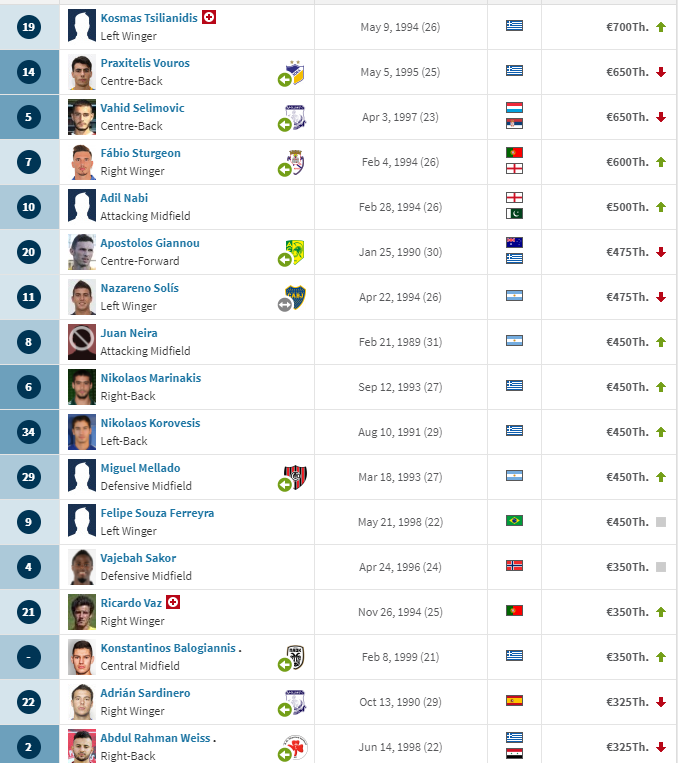Open Abdul Rahman Weiss player link

(155, 738)
